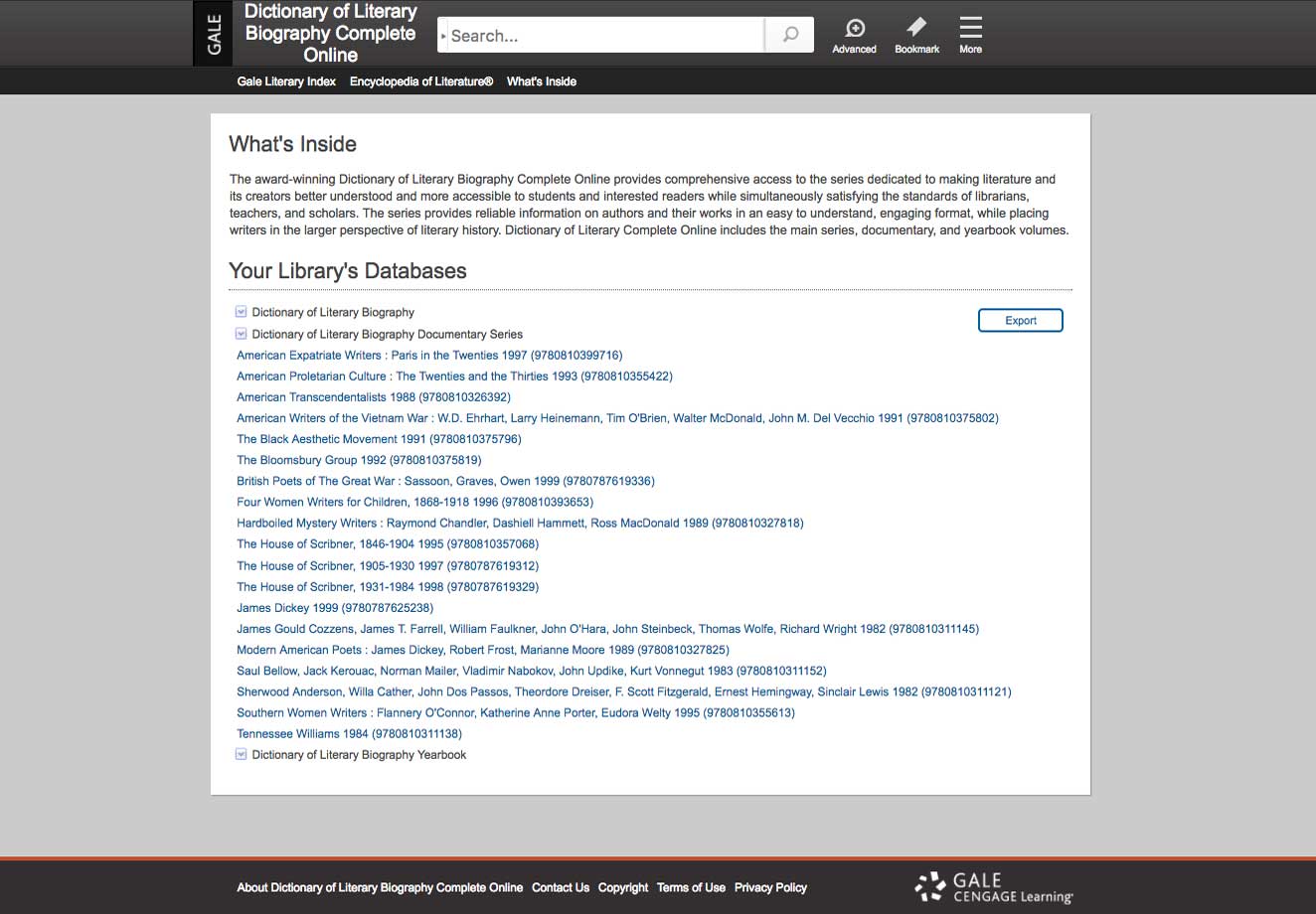Open American Proletarian Culture title
The width and height of the screenshot is (1316, 914).
pos(454,377)
